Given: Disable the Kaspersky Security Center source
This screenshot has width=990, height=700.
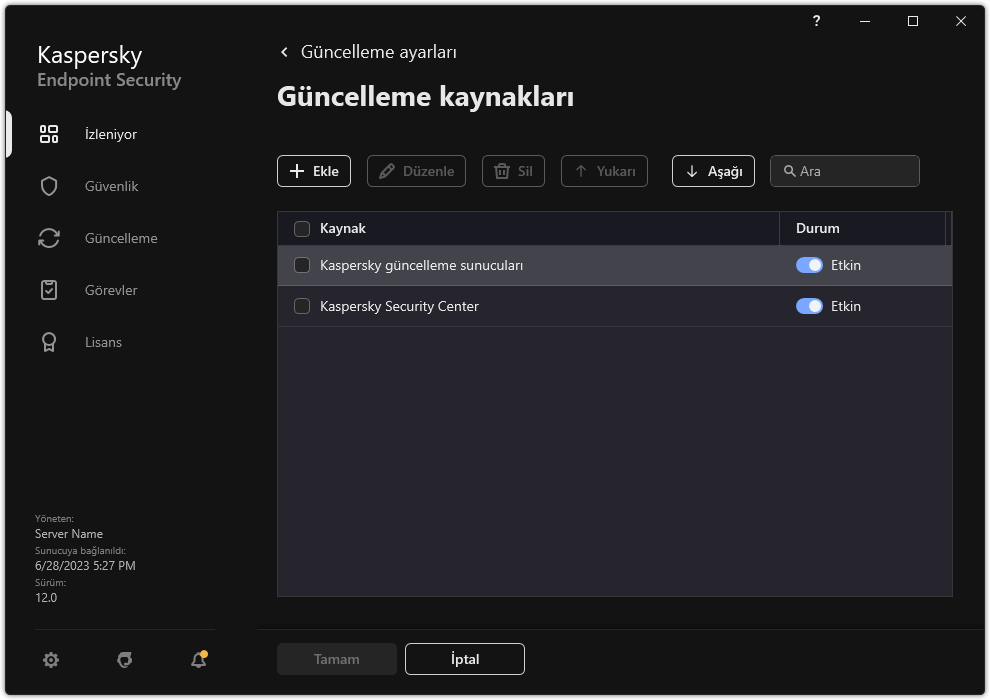Looking at the screenshot, I should tap(811, 306).
